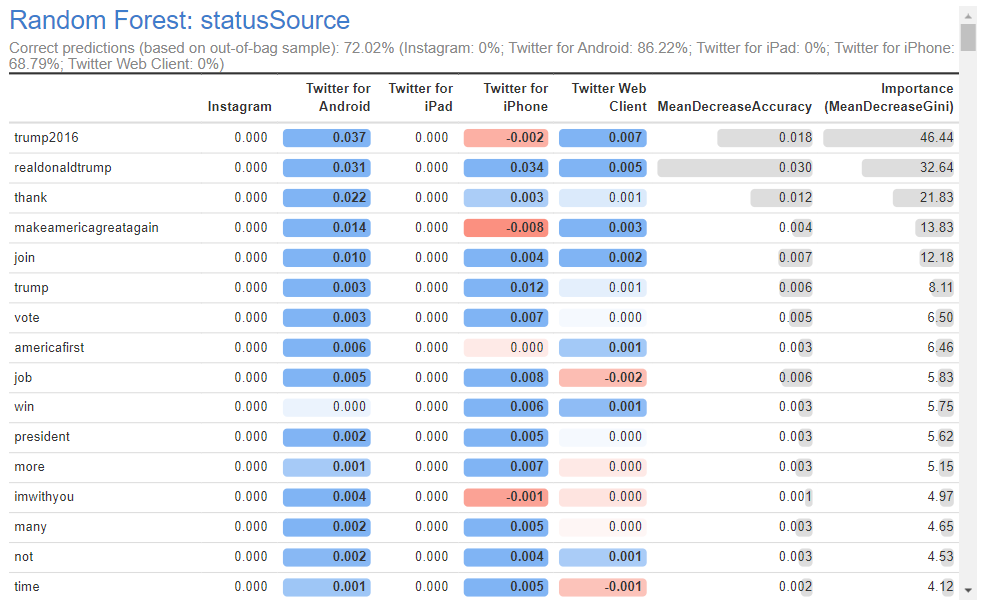This screenshot has width=985, height=608.
Task: Click the MeanDecreaseAccuracy column header
Action: pos(734,106)
